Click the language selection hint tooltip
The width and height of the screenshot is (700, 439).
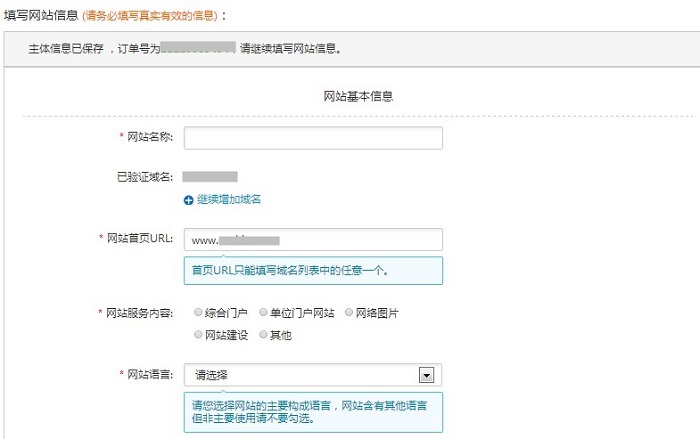coord(313,412)
